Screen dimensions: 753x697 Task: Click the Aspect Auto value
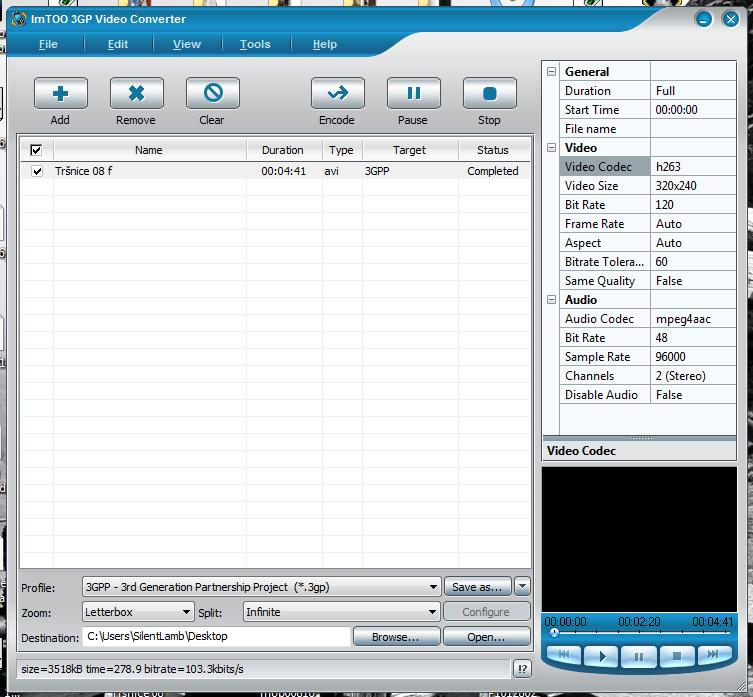click(693, 243)
